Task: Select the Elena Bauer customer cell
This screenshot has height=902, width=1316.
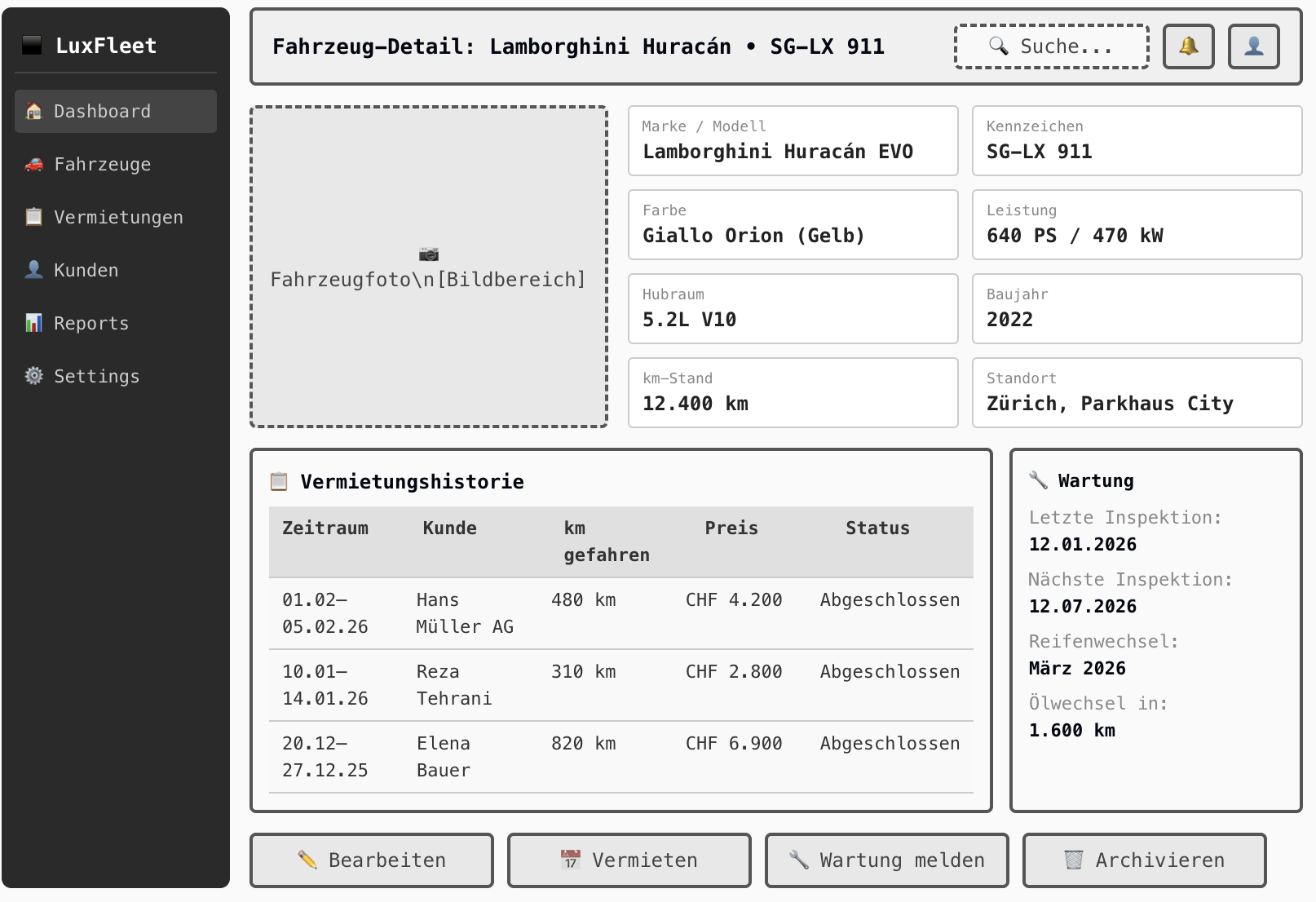Action: click(x=444, y=757)
